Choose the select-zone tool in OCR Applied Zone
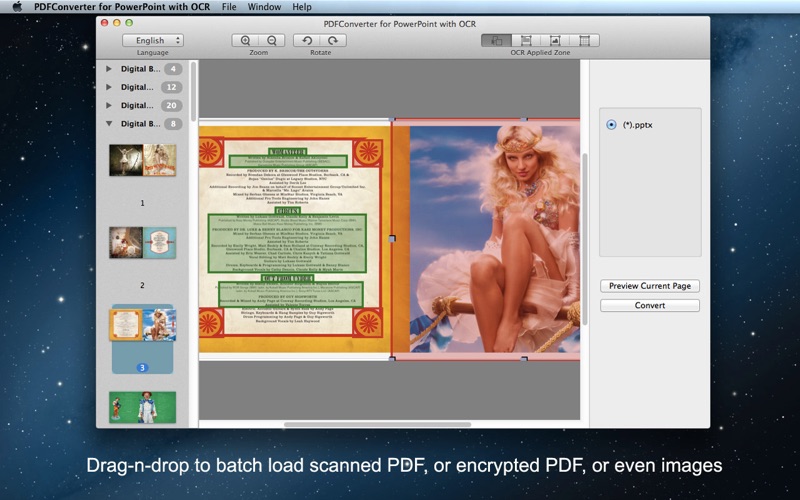The height and width of the screenshot is (500, 800). coord(496,40)
